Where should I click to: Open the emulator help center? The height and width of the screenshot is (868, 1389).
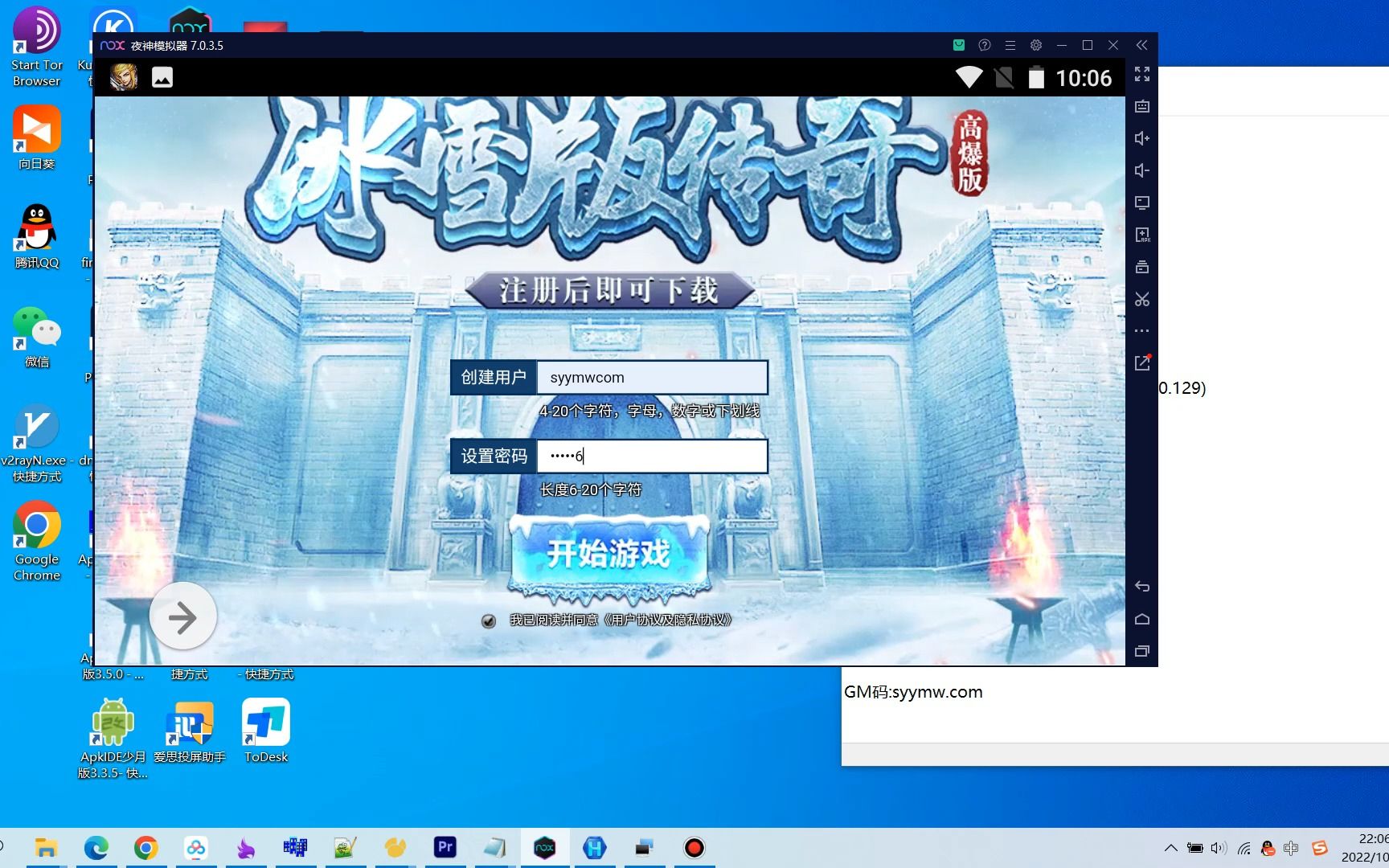(984, 45)
